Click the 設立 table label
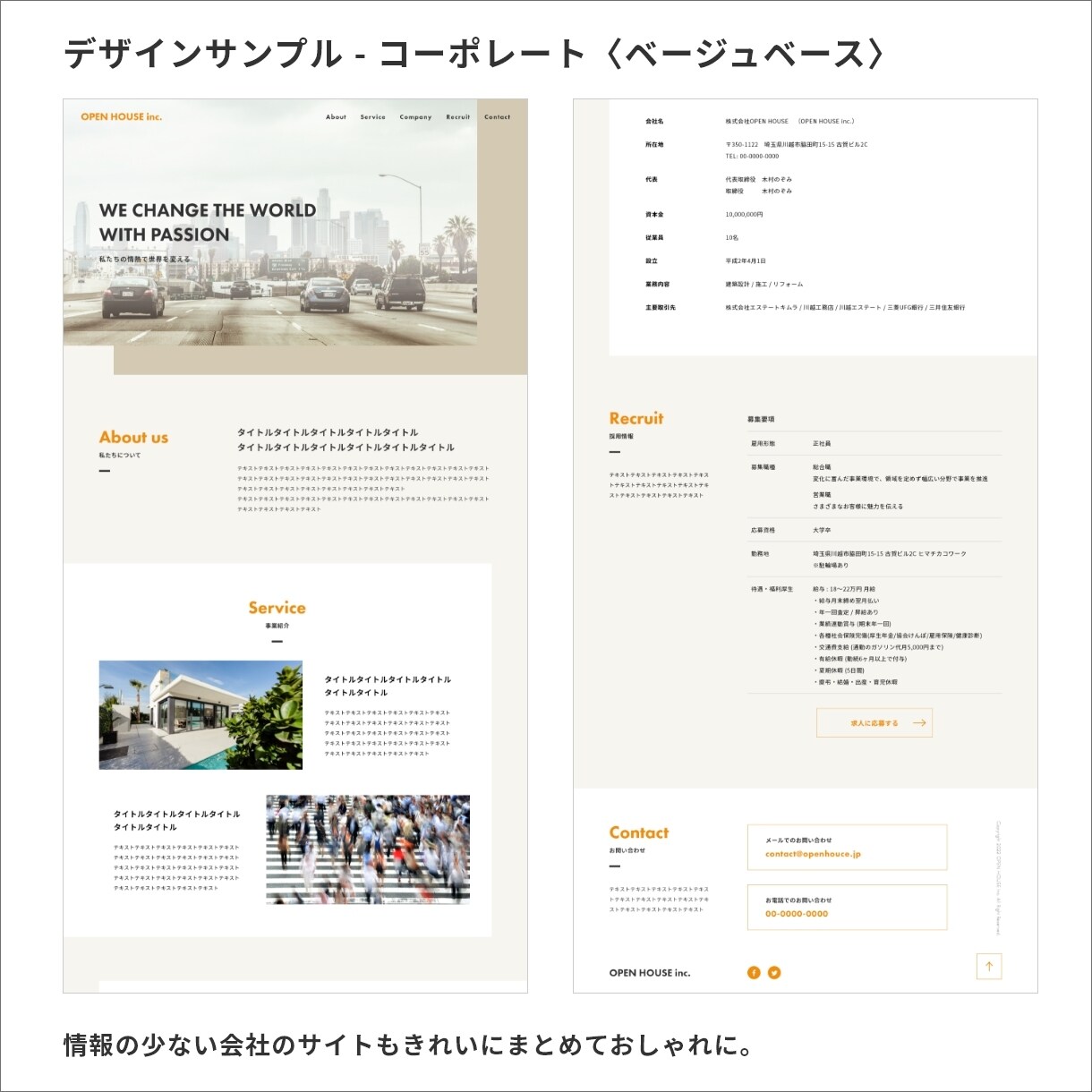The width and height of the screenshot is (1092, 1092). pyautogui.click(x=651, y=261)
